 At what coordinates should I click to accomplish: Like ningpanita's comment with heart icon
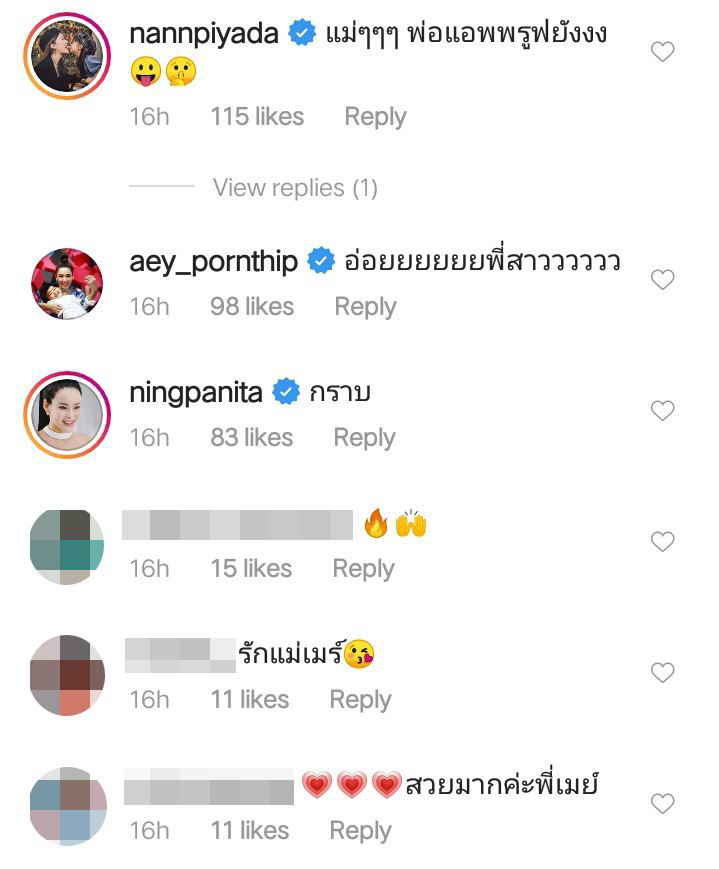tap(662, 410)
